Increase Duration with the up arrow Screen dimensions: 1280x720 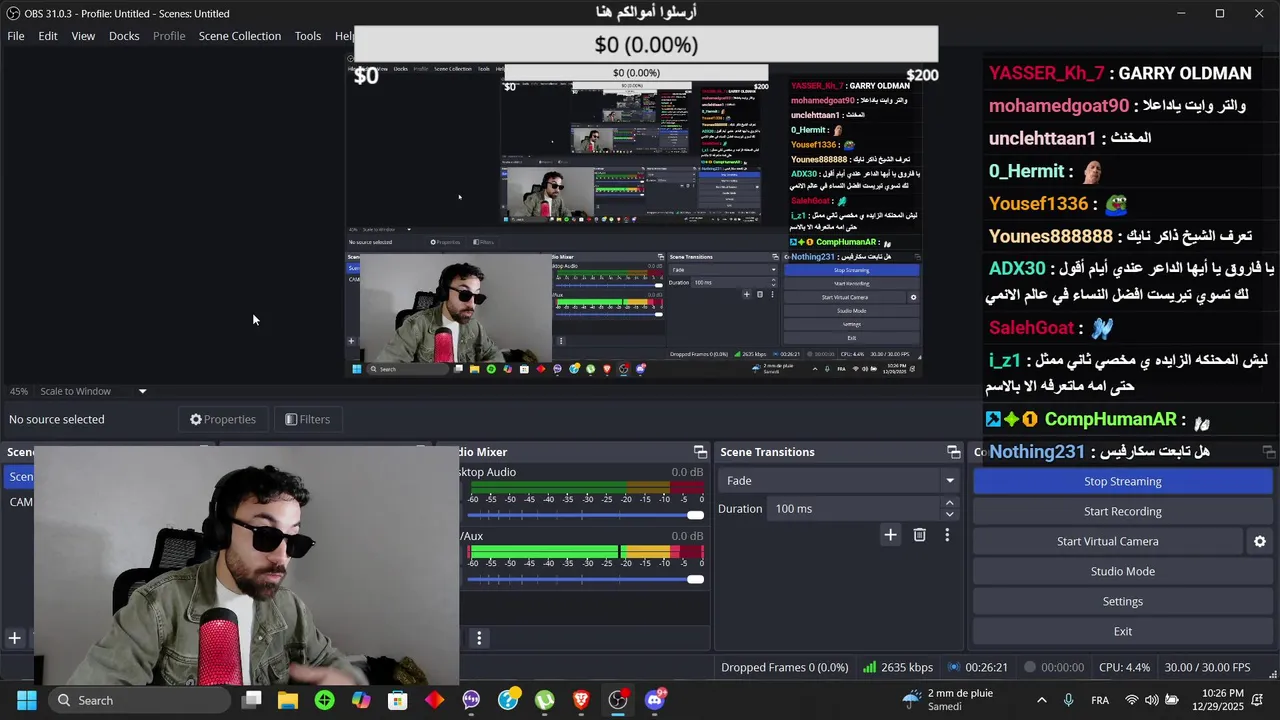point(950,503)
